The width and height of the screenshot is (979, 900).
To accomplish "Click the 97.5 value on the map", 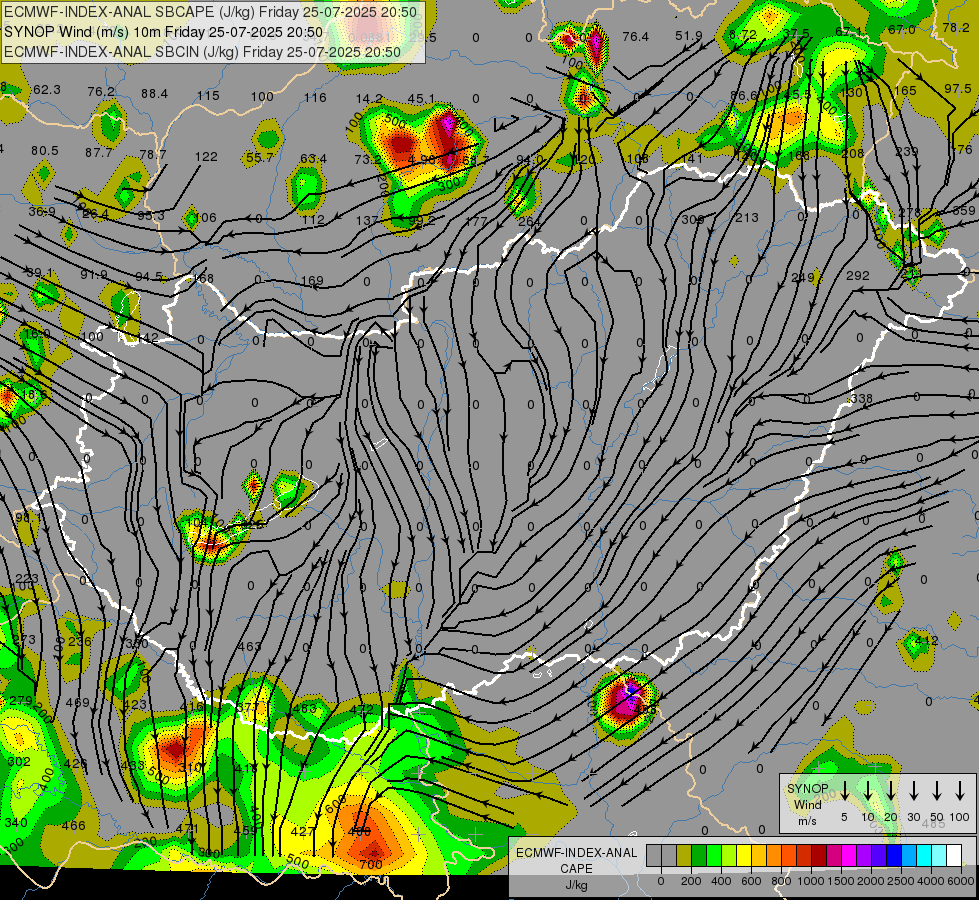I will point(958,89).
